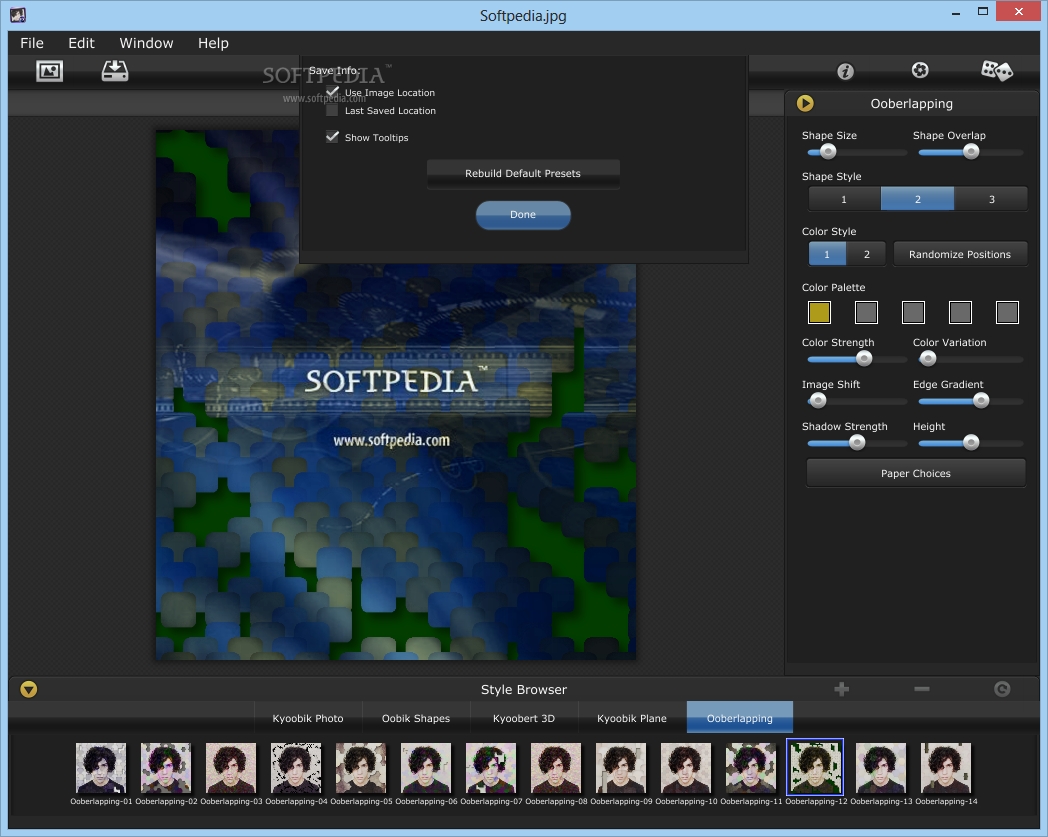The image size is (1048, 837).
Task: Click the plus icon in Style Browser
Action: (x=841, y=689)
